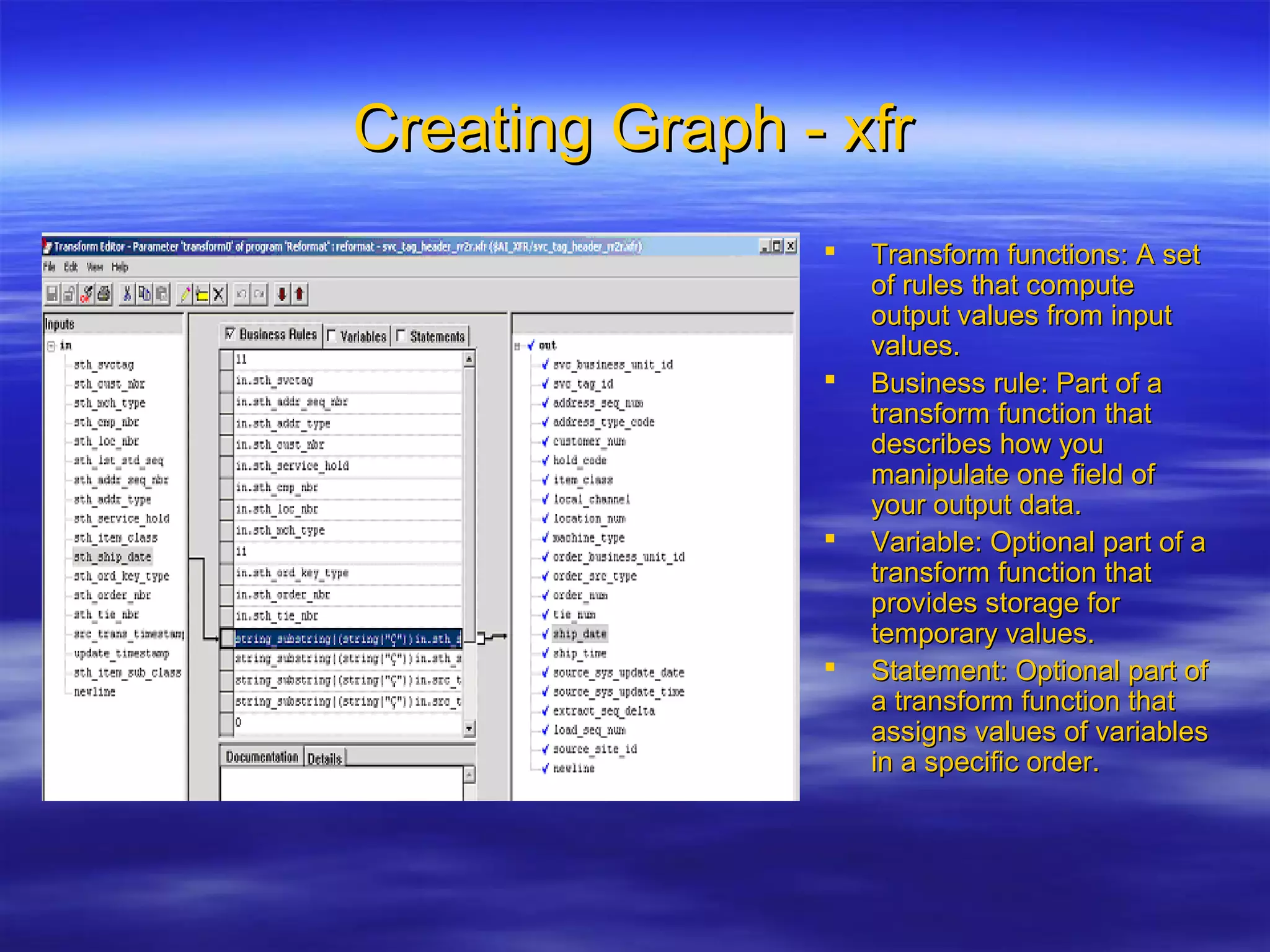Select sth_ship_date input field
This screenshot has width=1270, height=952.
tap(112, 557)
